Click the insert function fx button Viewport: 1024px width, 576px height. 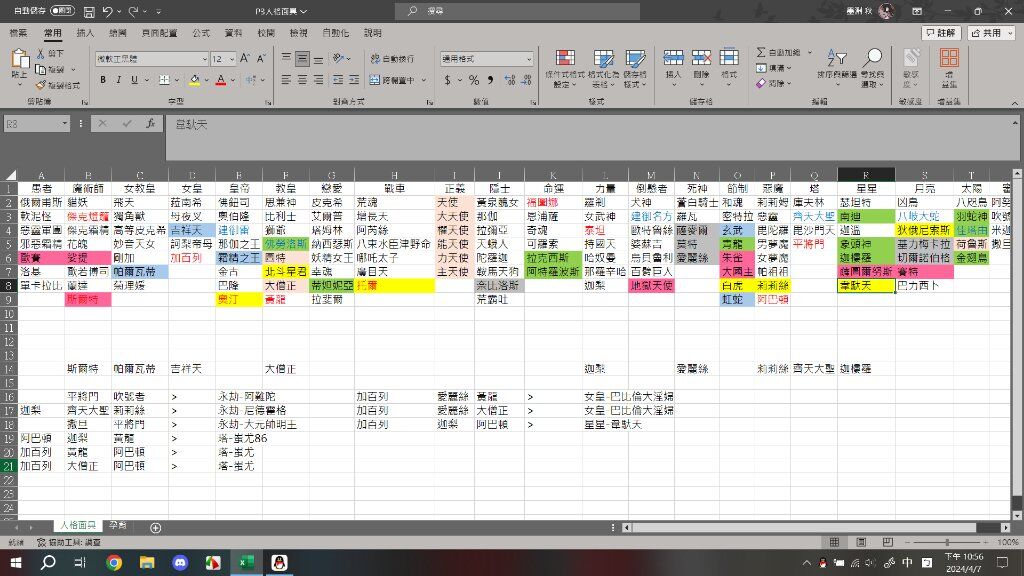(x=150, y=123)
